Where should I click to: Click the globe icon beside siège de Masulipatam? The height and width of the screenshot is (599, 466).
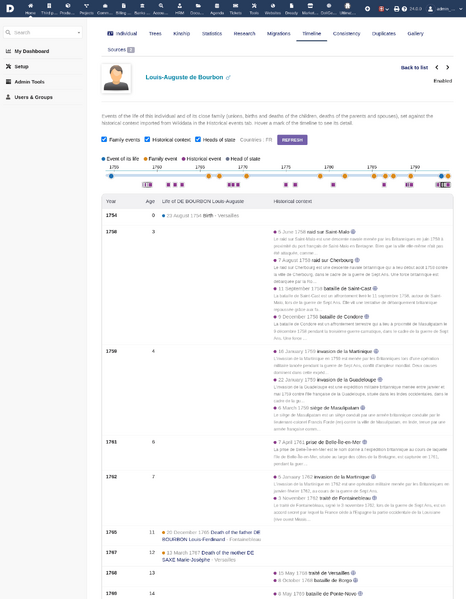(363, 408)
